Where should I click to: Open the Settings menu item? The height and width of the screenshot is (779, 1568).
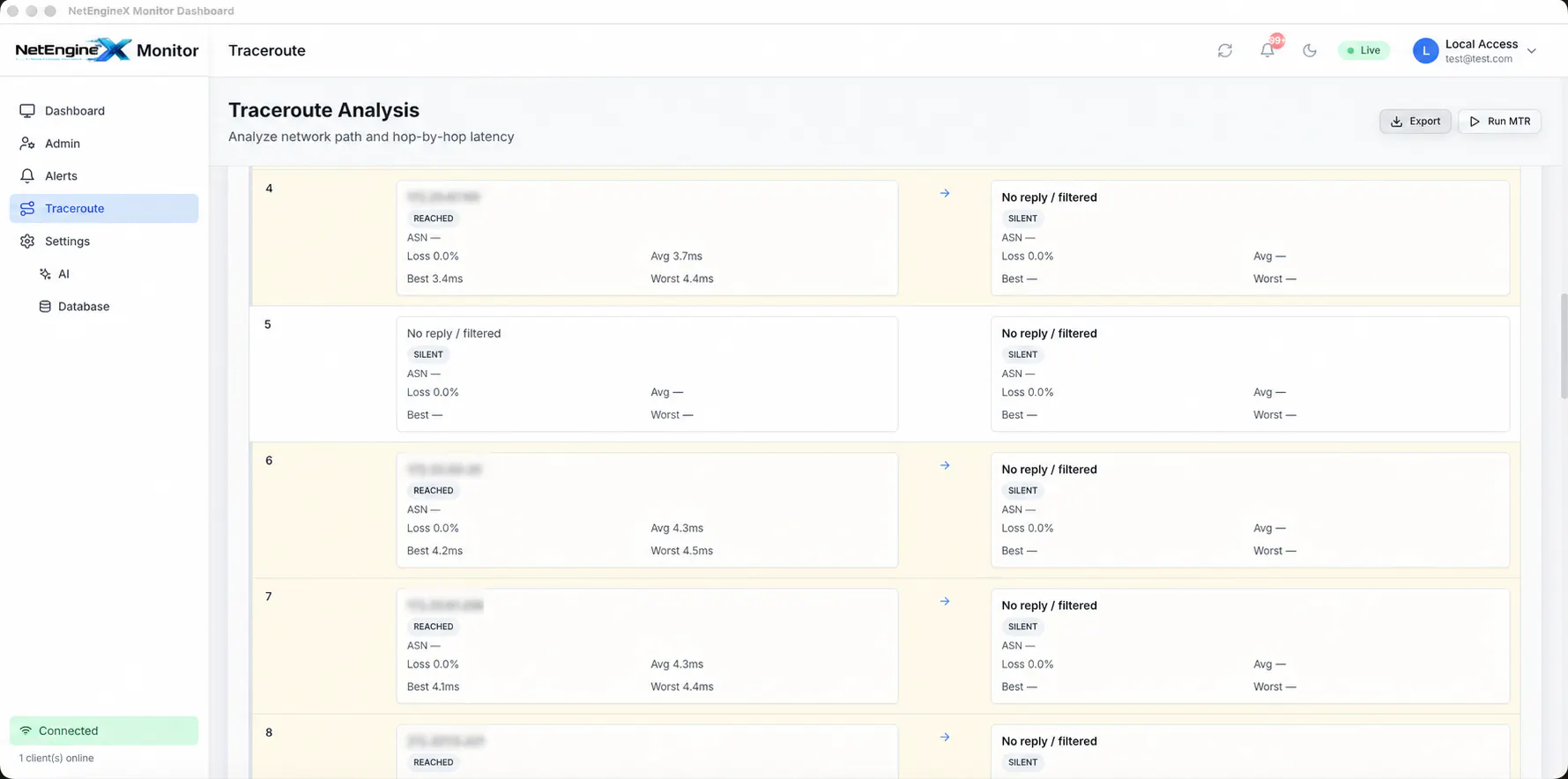point(104,241)
